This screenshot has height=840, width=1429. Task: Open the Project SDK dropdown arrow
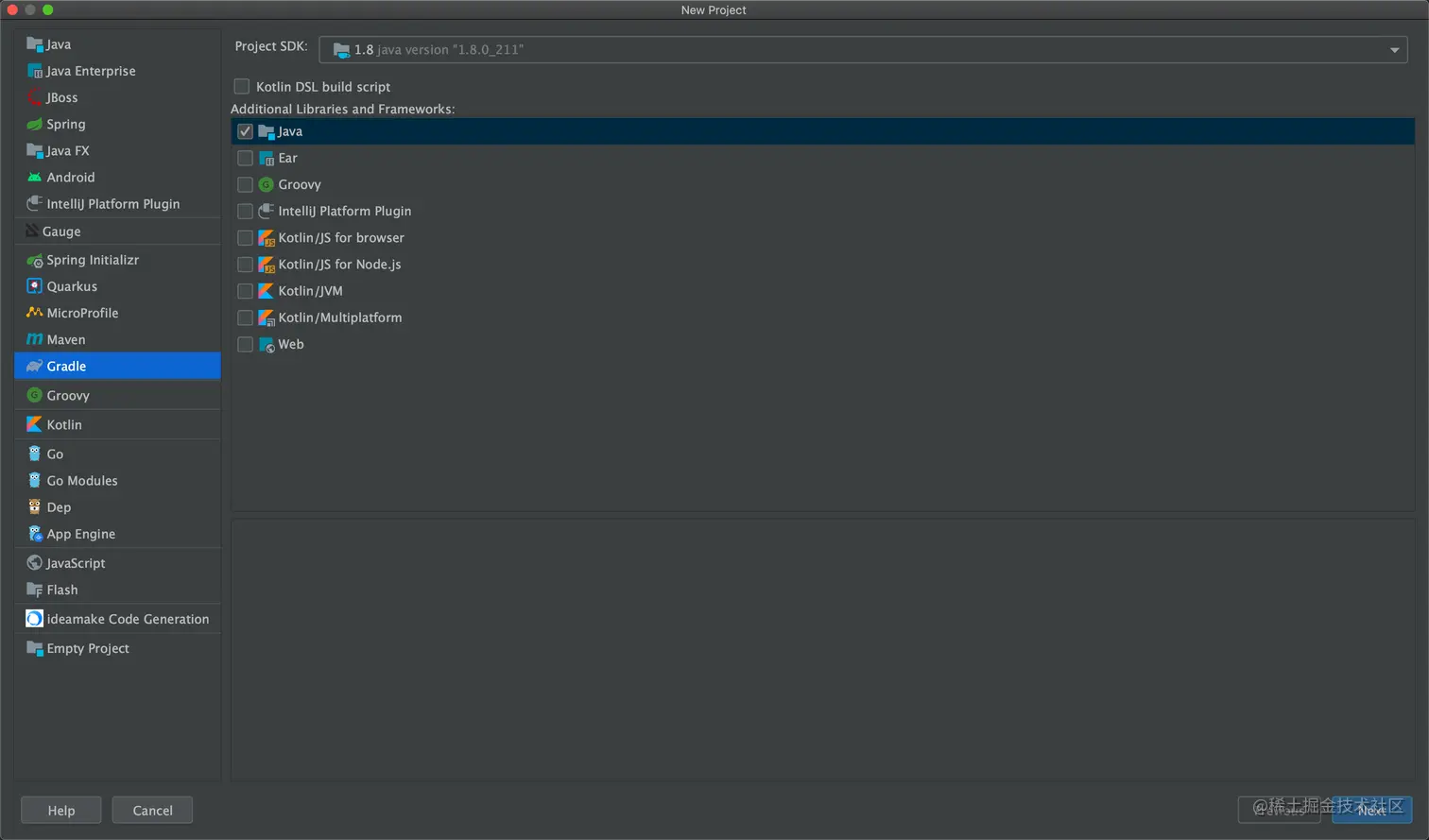[x=1394, y=50]
